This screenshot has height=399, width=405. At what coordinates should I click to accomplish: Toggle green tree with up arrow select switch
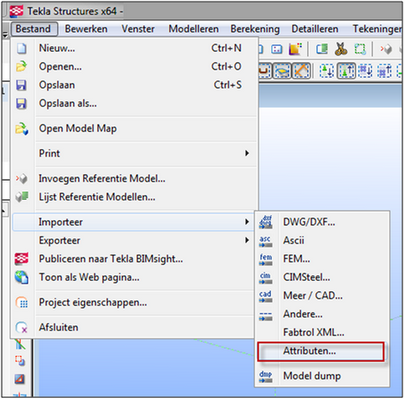[x=346, y=71]
